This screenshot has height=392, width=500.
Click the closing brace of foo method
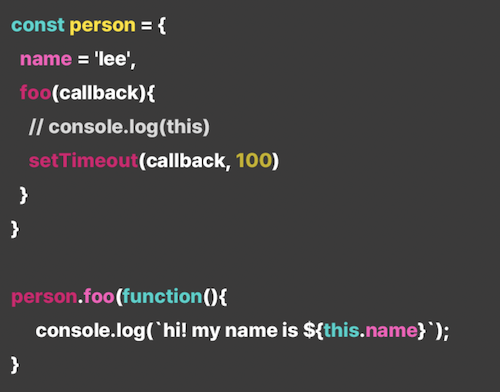point(24,195)
